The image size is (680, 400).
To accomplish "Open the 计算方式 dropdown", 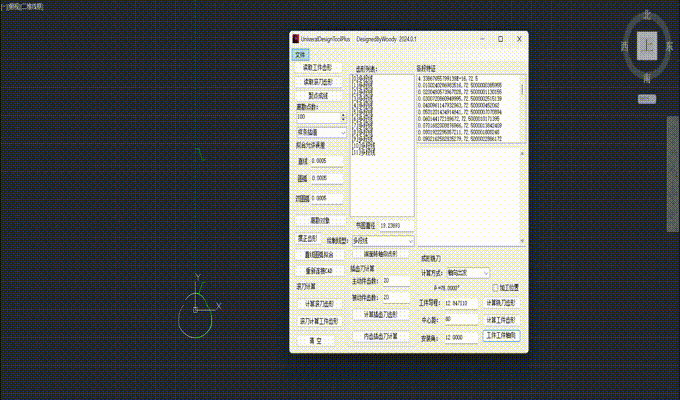I will pos(468,273).
